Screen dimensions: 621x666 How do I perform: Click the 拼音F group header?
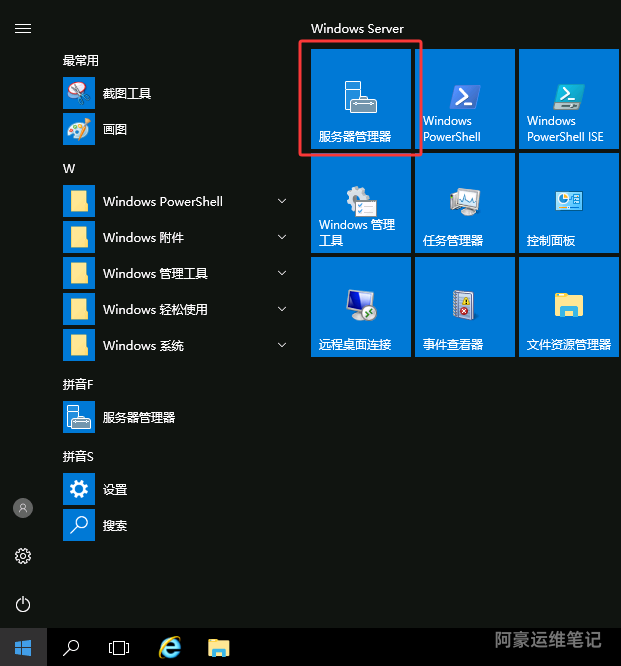(x=78, y=384)
